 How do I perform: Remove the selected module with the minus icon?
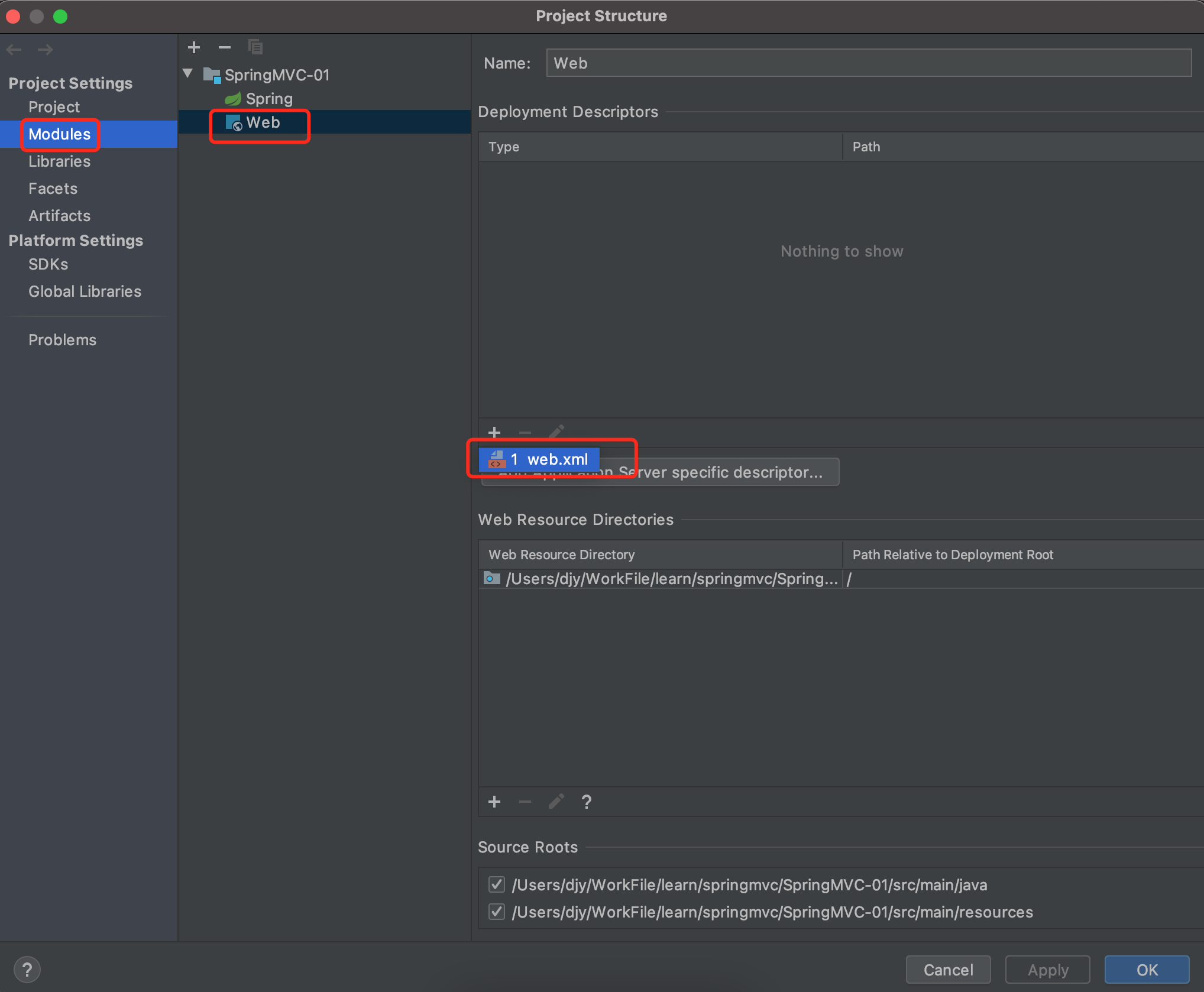point(225,47)
